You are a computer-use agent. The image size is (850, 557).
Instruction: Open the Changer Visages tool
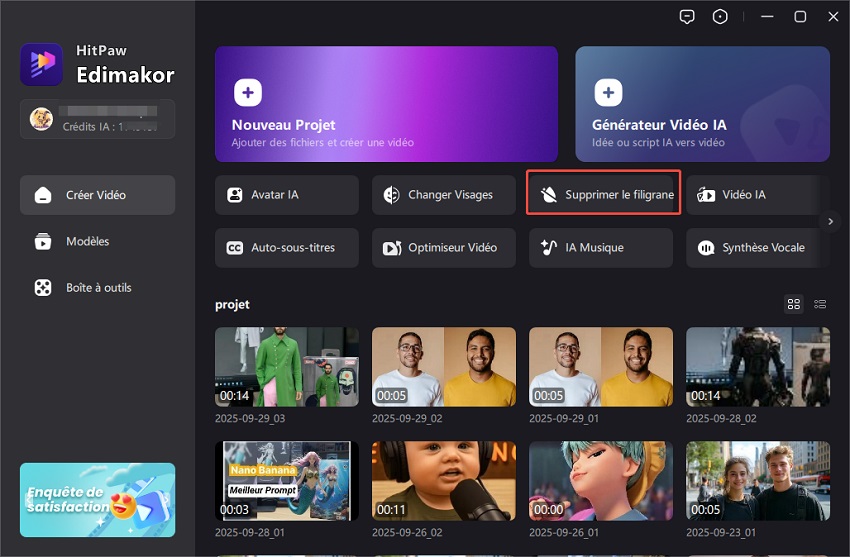[443, 195]
